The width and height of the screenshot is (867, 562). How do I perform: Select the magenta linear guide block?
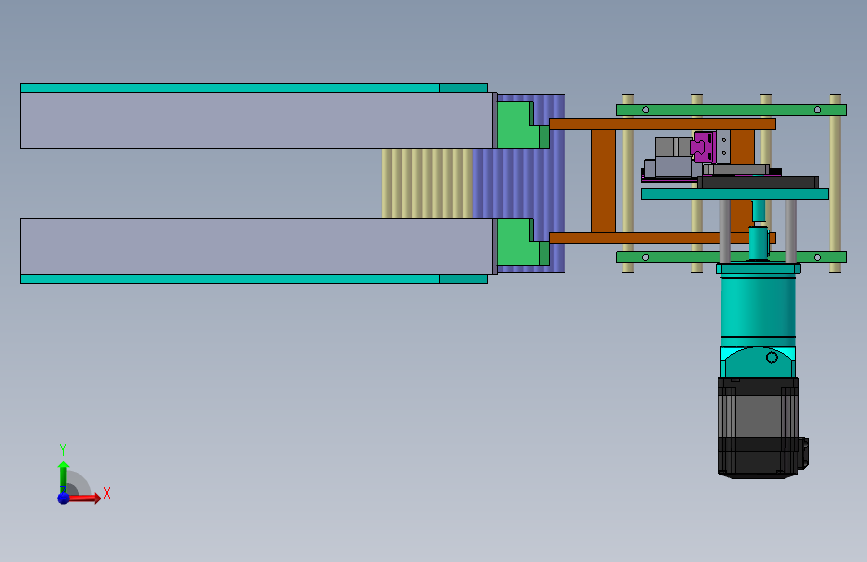tap(703, 147)
